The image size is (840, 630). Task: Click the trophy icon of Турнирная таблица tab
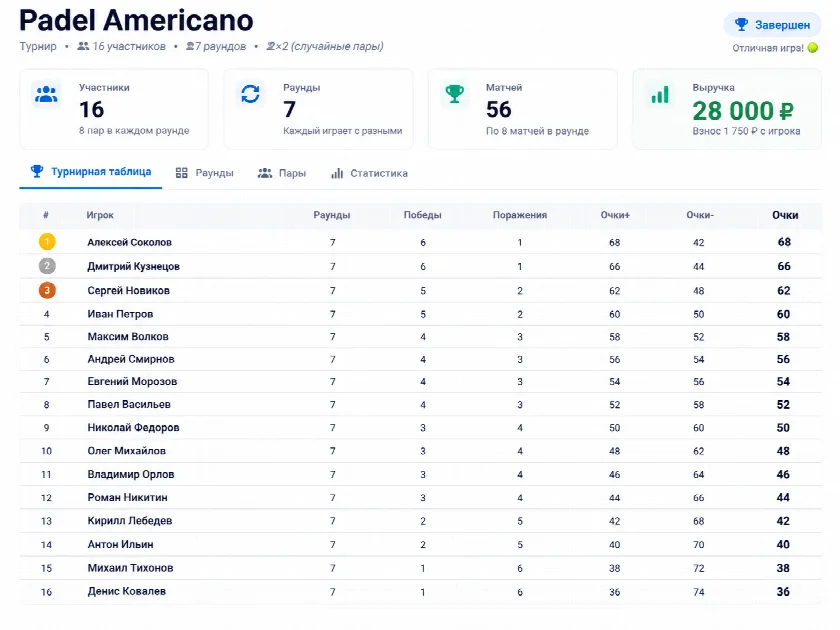pyautogui.click(x=37, y=171)
